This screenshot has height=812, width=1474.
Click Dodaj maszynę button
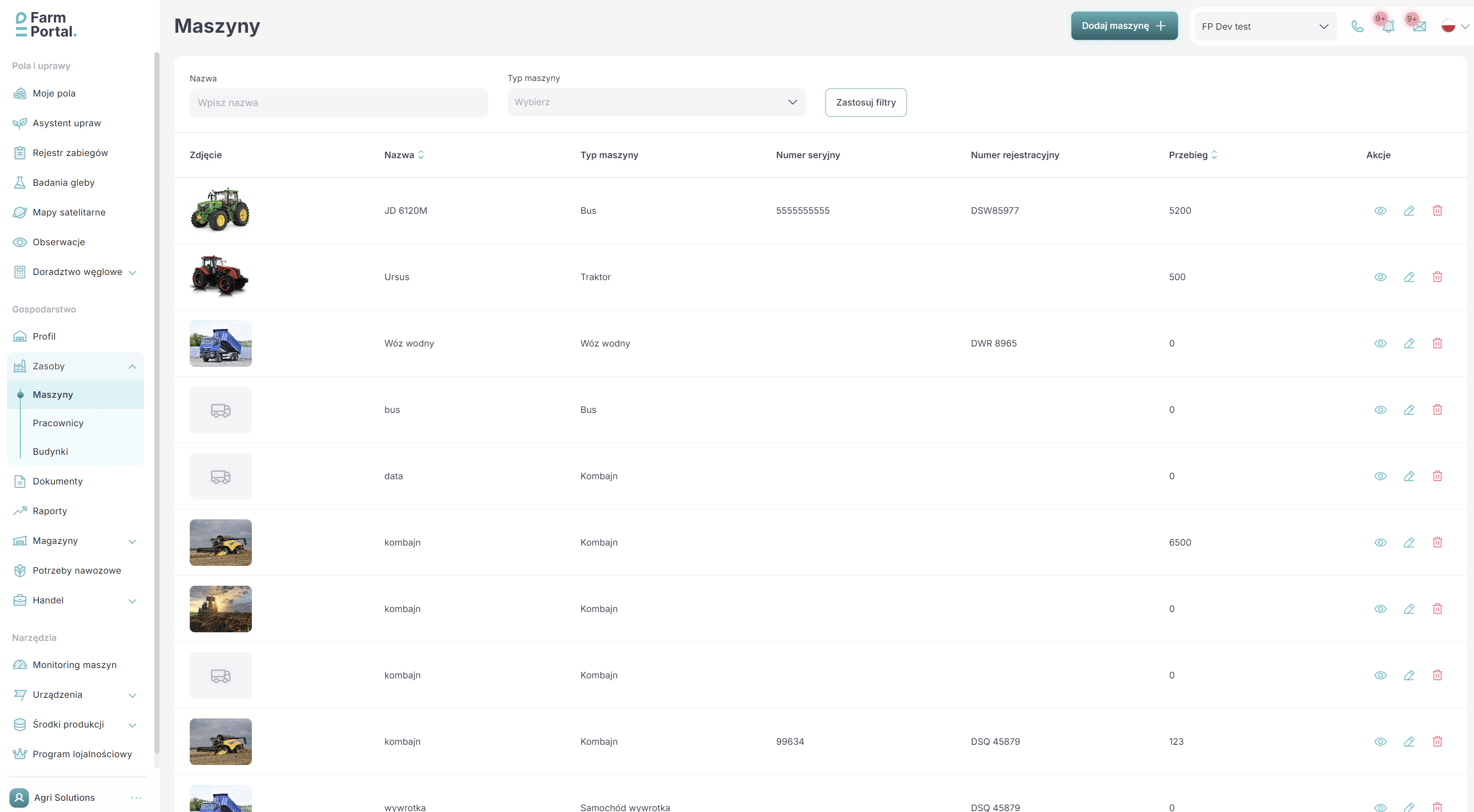pyautogui.click(x=1124, y=26)
